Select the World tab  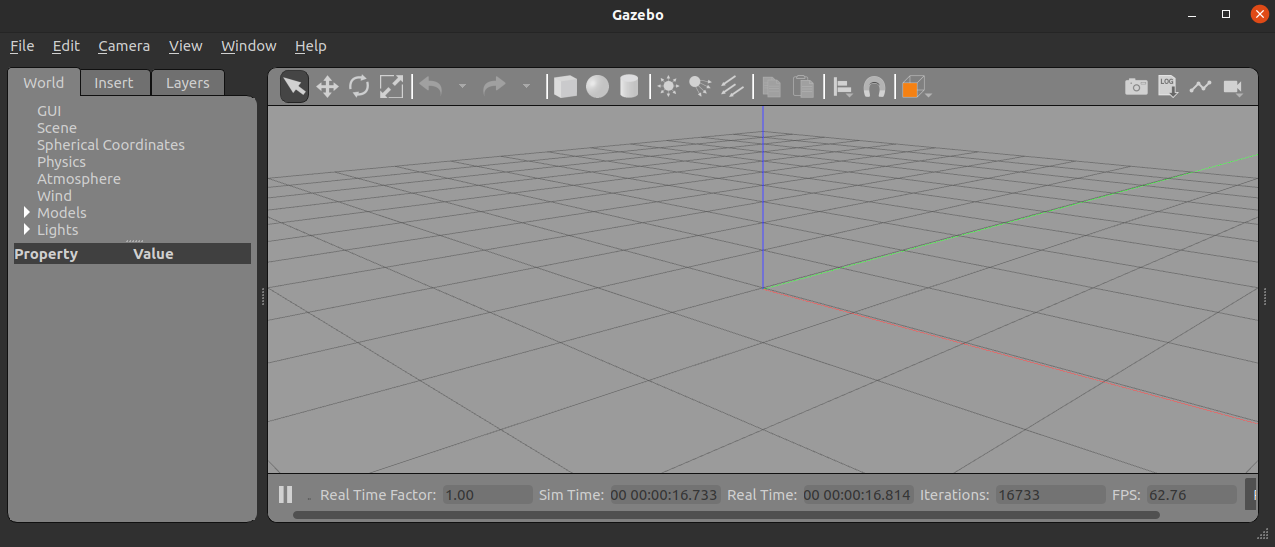[44, 83]
